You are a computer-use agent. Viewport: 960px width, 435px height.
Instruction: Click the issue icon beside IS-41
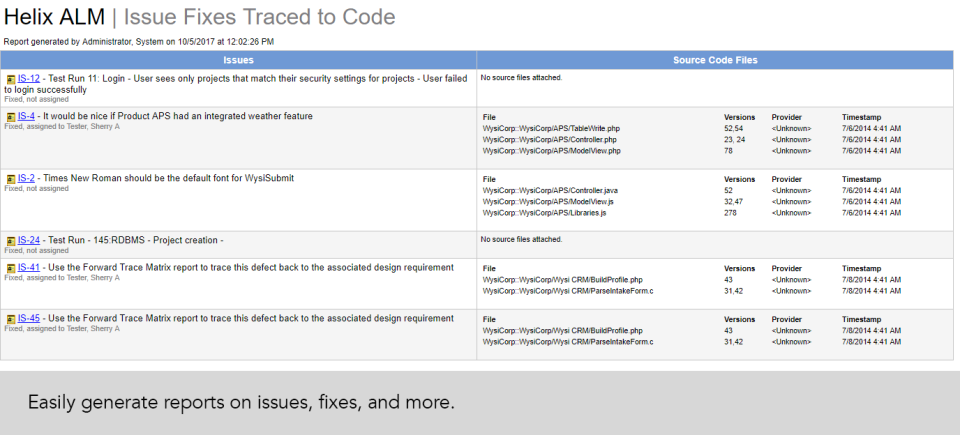[11, 268]
